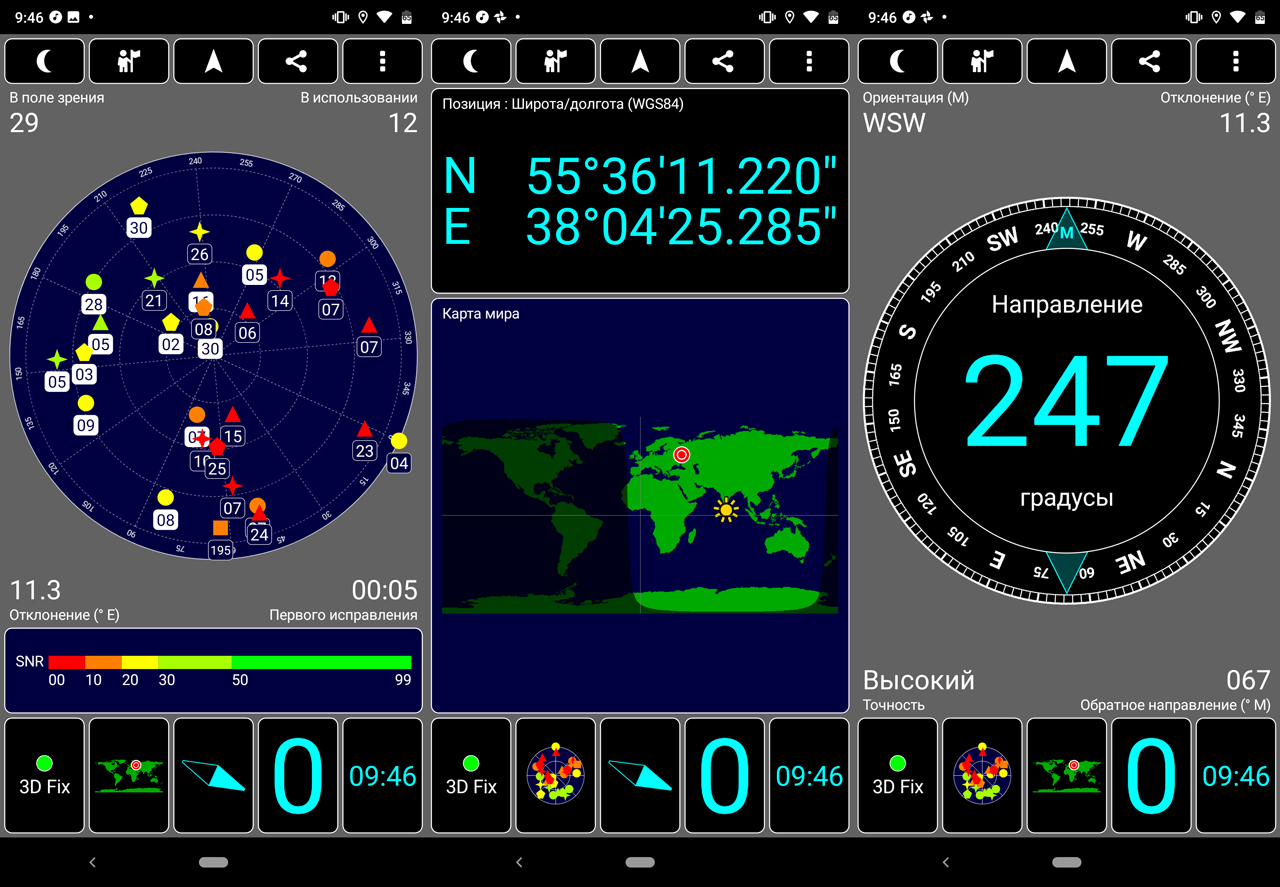The width and height of the screenshot is (1280, 887).
Task: Tap the M heading pointer on compass dial
Action: point(1066,231)
